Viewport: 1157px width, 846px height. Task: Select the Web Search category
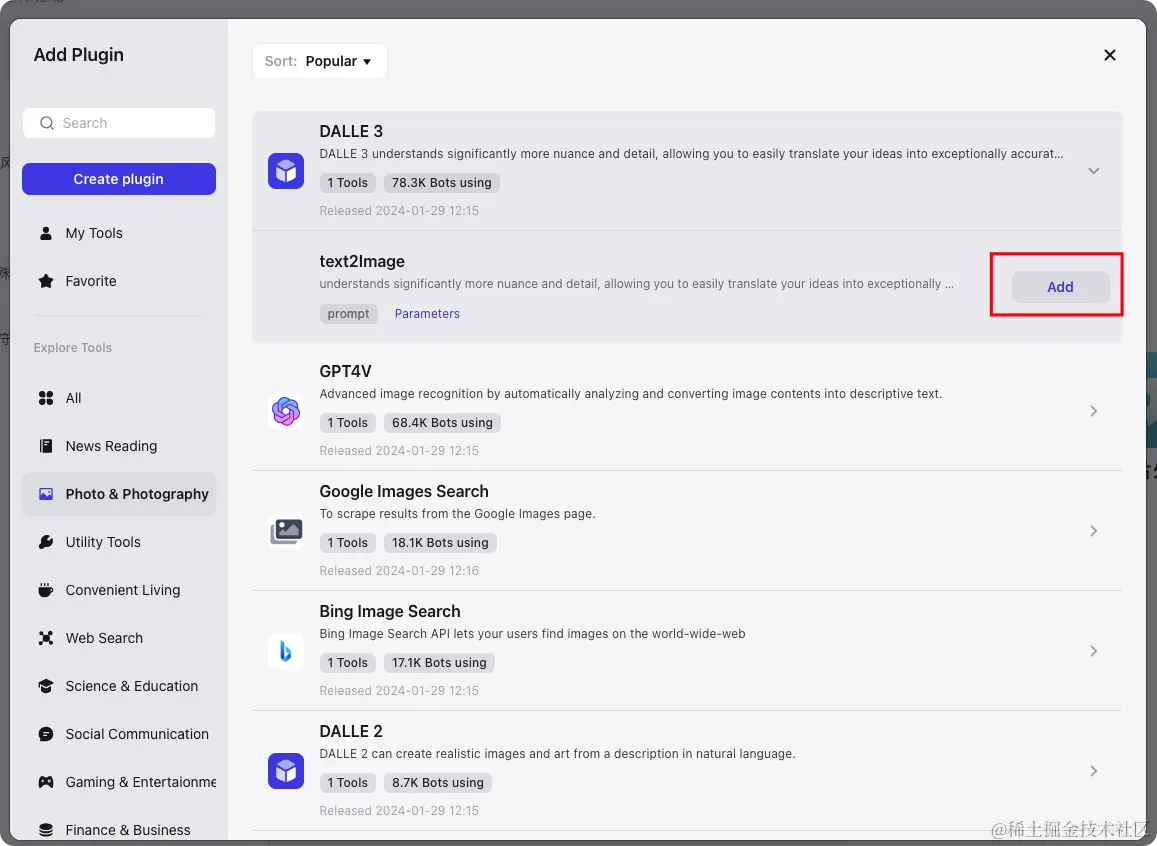tap(119, 638)
